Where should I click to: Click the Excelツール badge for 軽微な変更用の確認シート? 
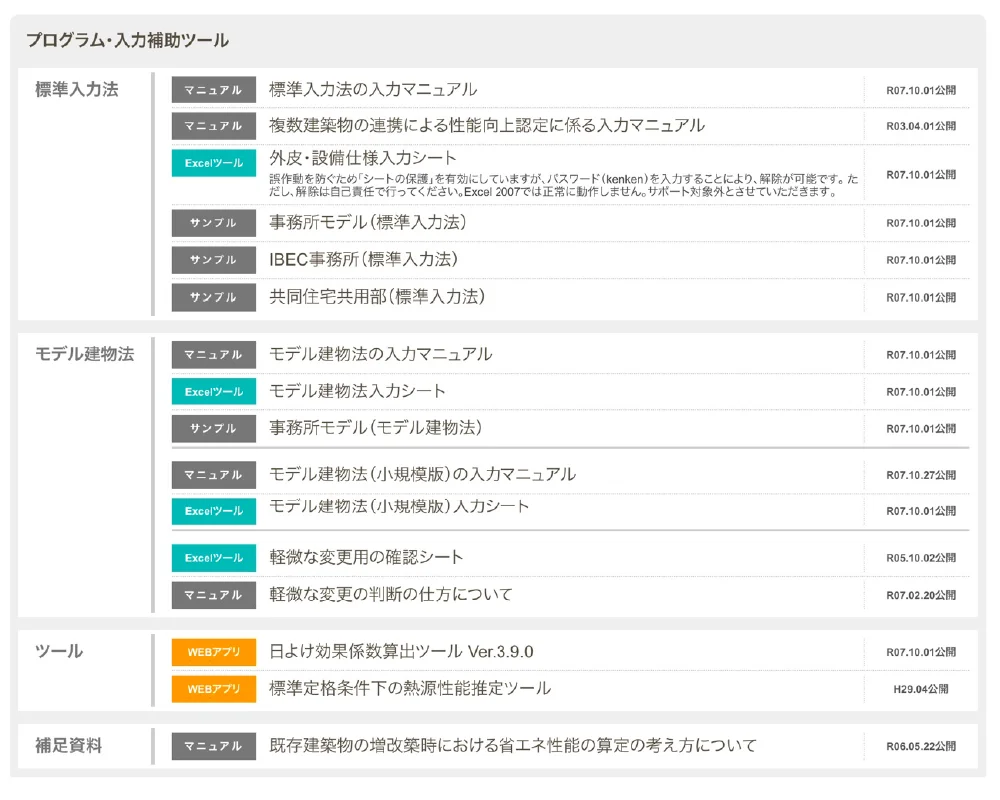click(x=213, y=558)
